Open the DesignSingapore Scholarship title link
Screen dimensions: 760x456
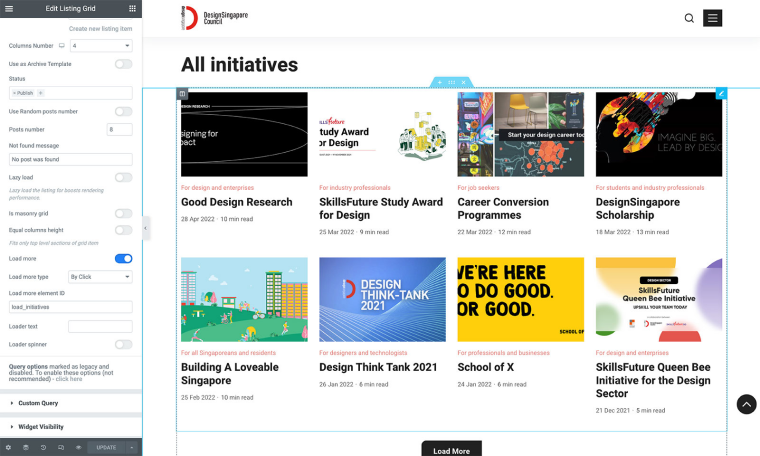tap(637, 208)
